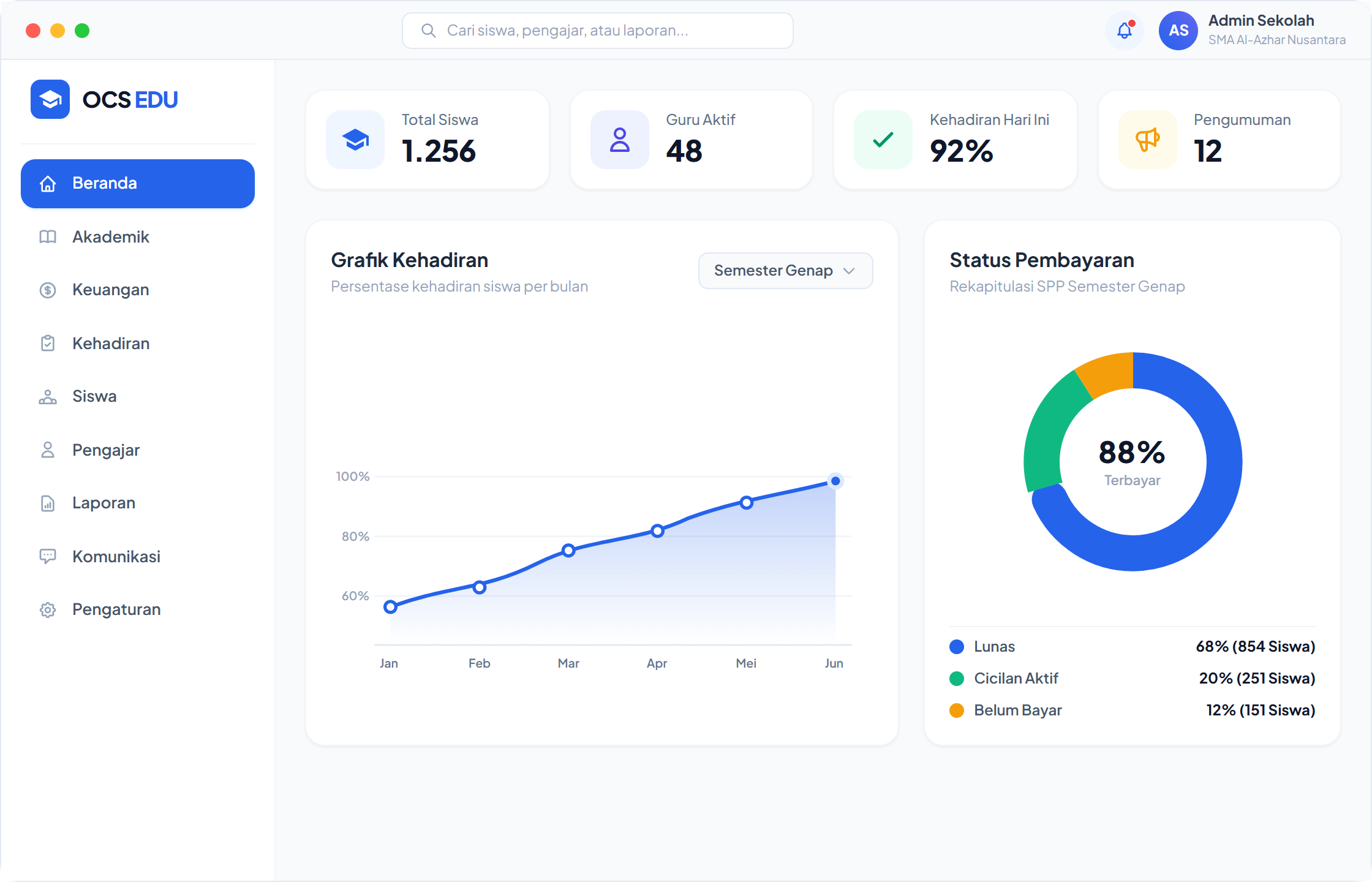Click the Admin Sekolah account name
The image size is (1372, 882).
pyautogui.click(x=1261, y=21)
